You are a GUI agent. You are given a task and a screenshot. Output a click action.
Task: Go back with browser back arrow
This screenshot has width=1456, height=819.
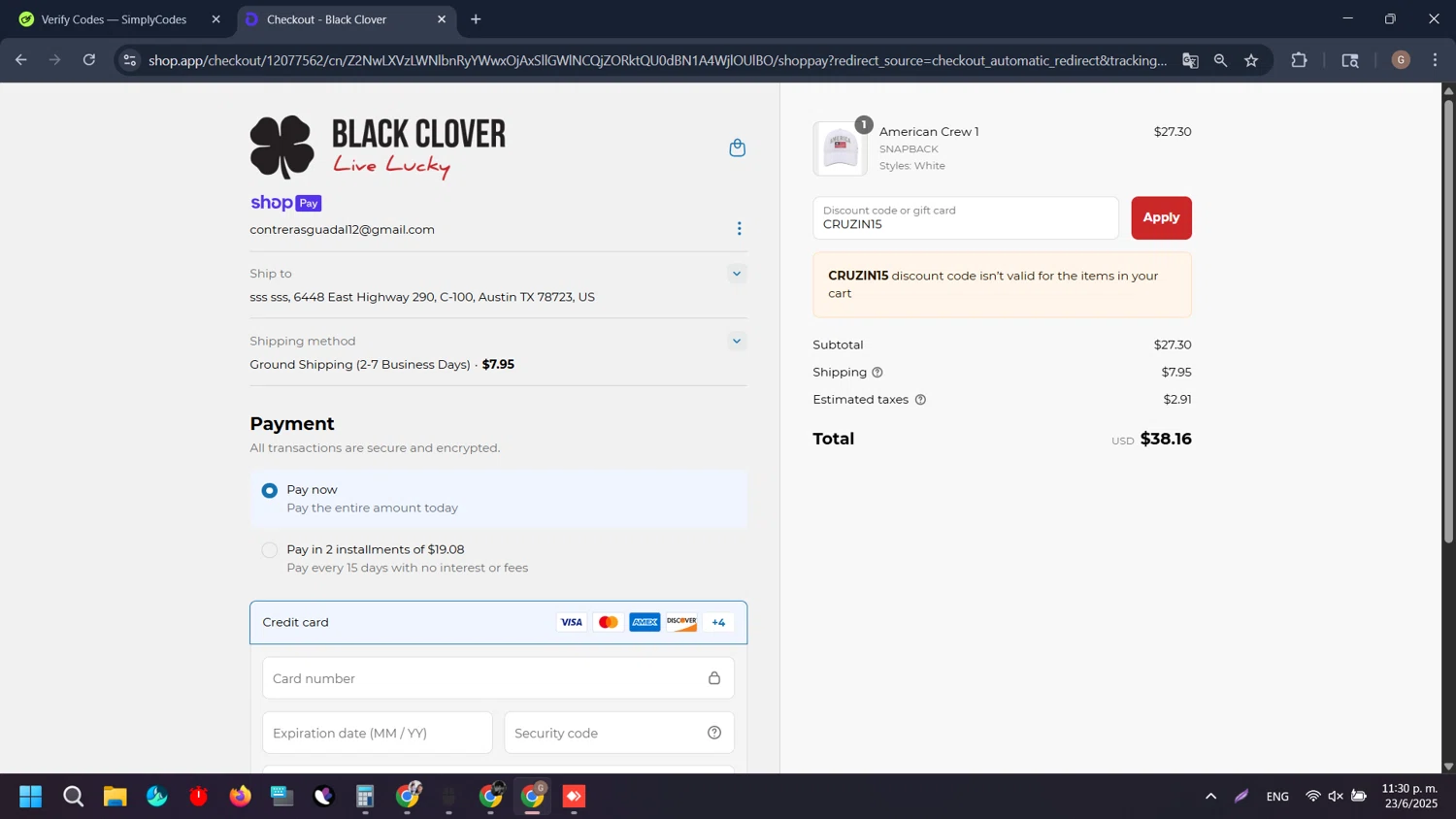(x=21, y=60)
